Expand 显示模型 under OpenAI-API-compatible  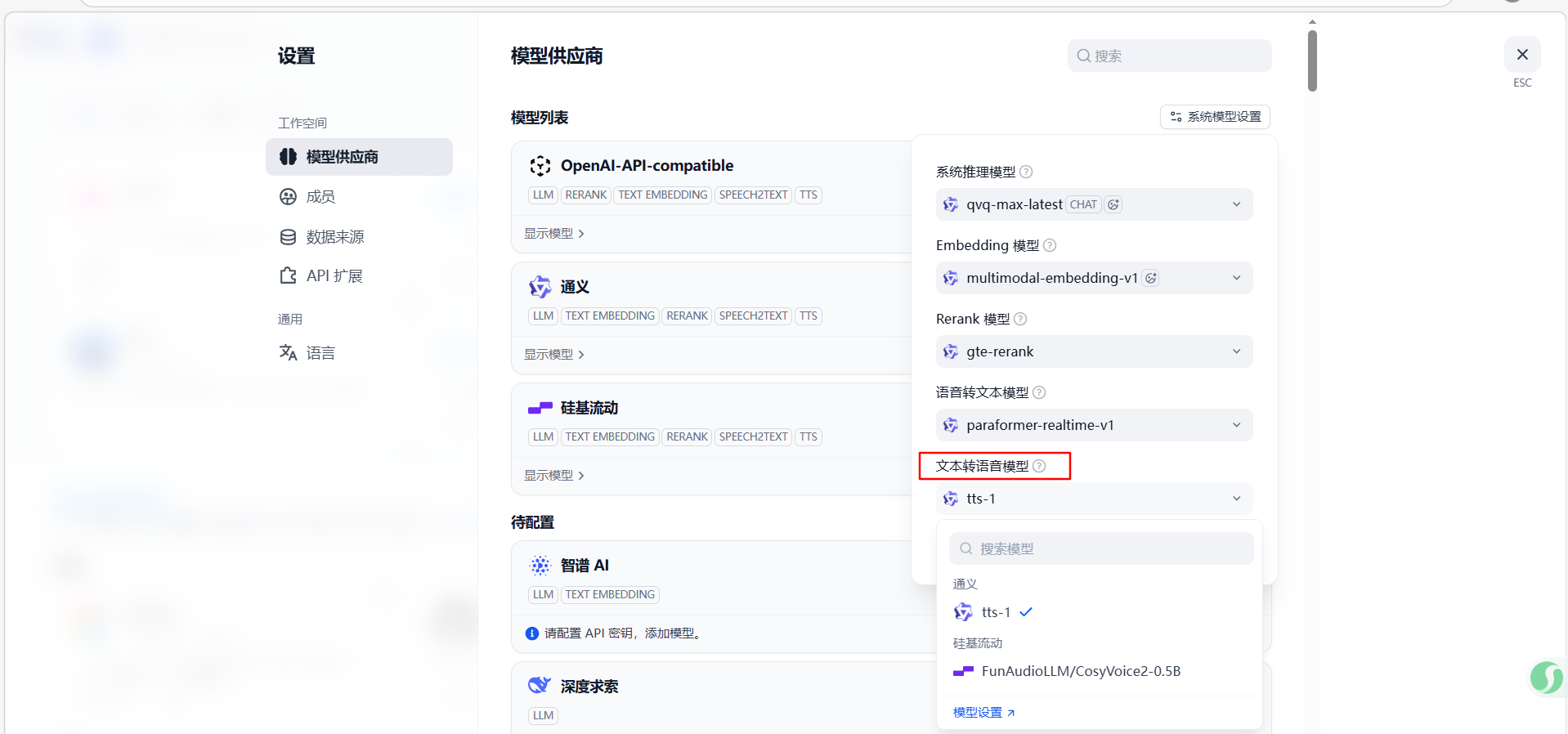tap(553, 234)
